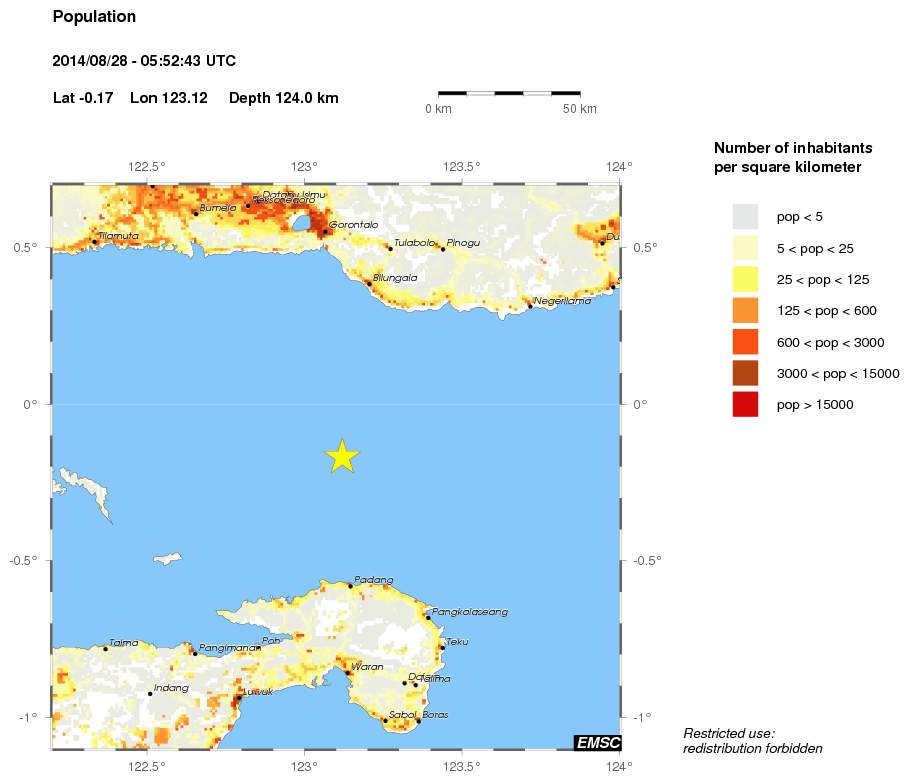Select the gray 'pop < 5' legend swatch
The image size is (910, 781).
click(x=745, y=217)
